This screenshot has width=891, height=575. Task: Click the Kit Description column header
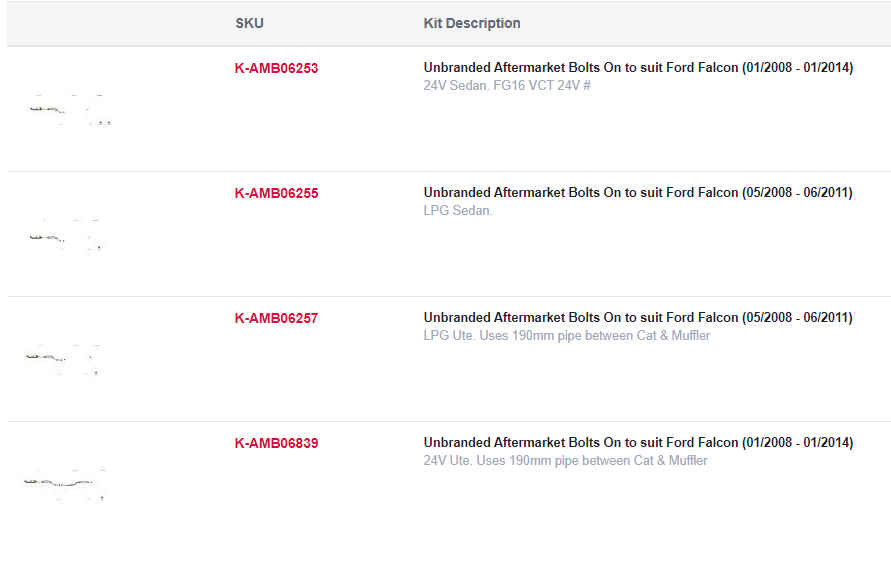tap(472, 23)
